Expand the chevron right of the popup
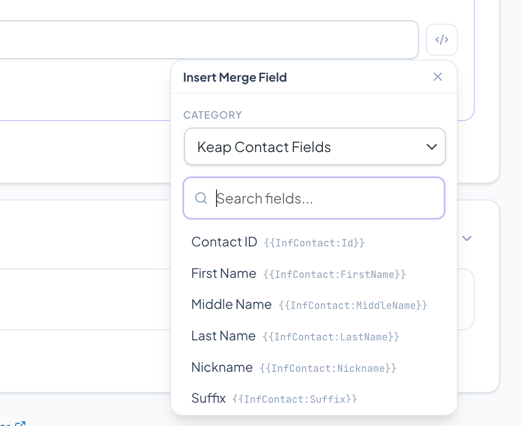The image size is (523, 426). coord(467,238)
